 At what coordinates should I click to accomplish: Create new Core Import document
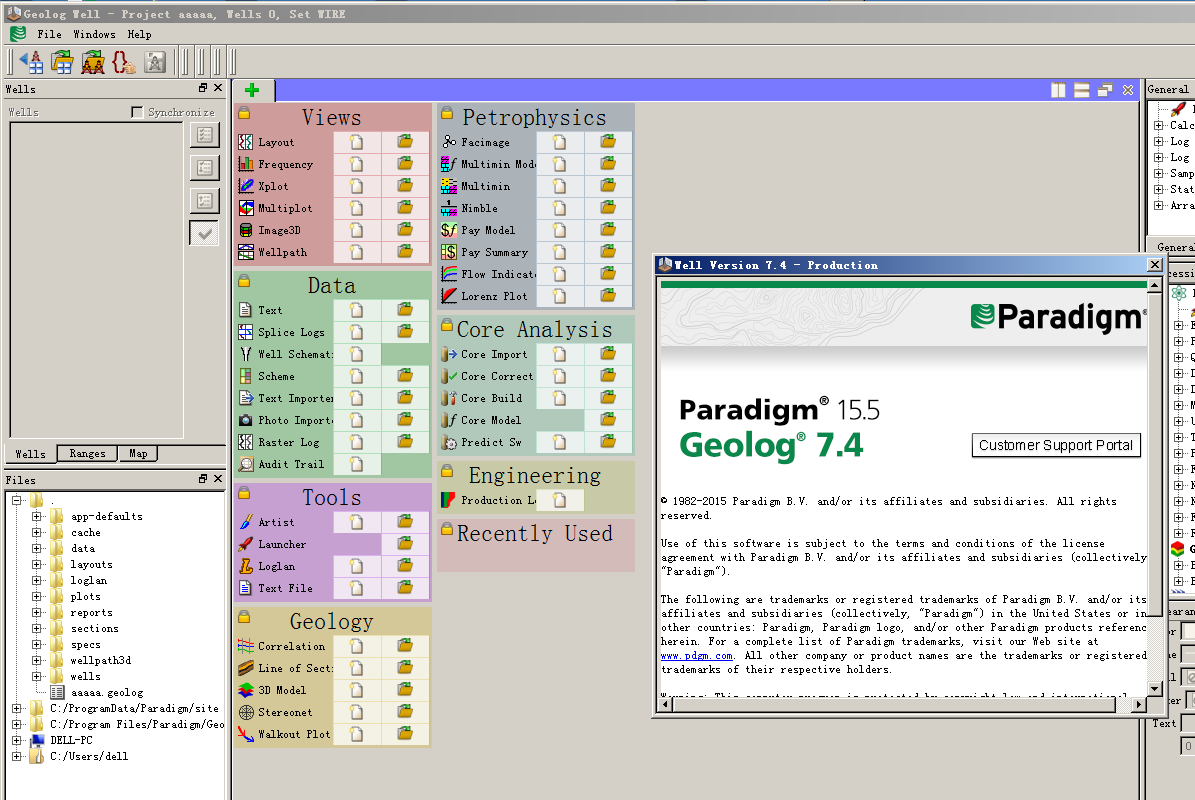click(559, 354)
